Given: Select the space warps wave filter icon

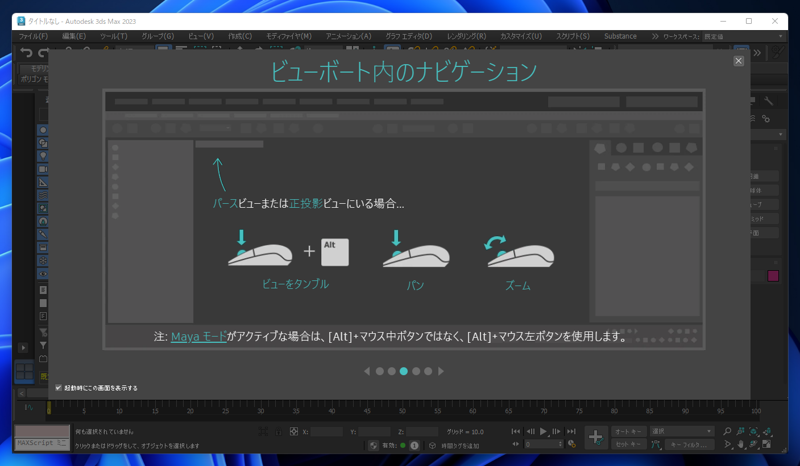Looking at the screenshot, I should (x=43, y=195).
